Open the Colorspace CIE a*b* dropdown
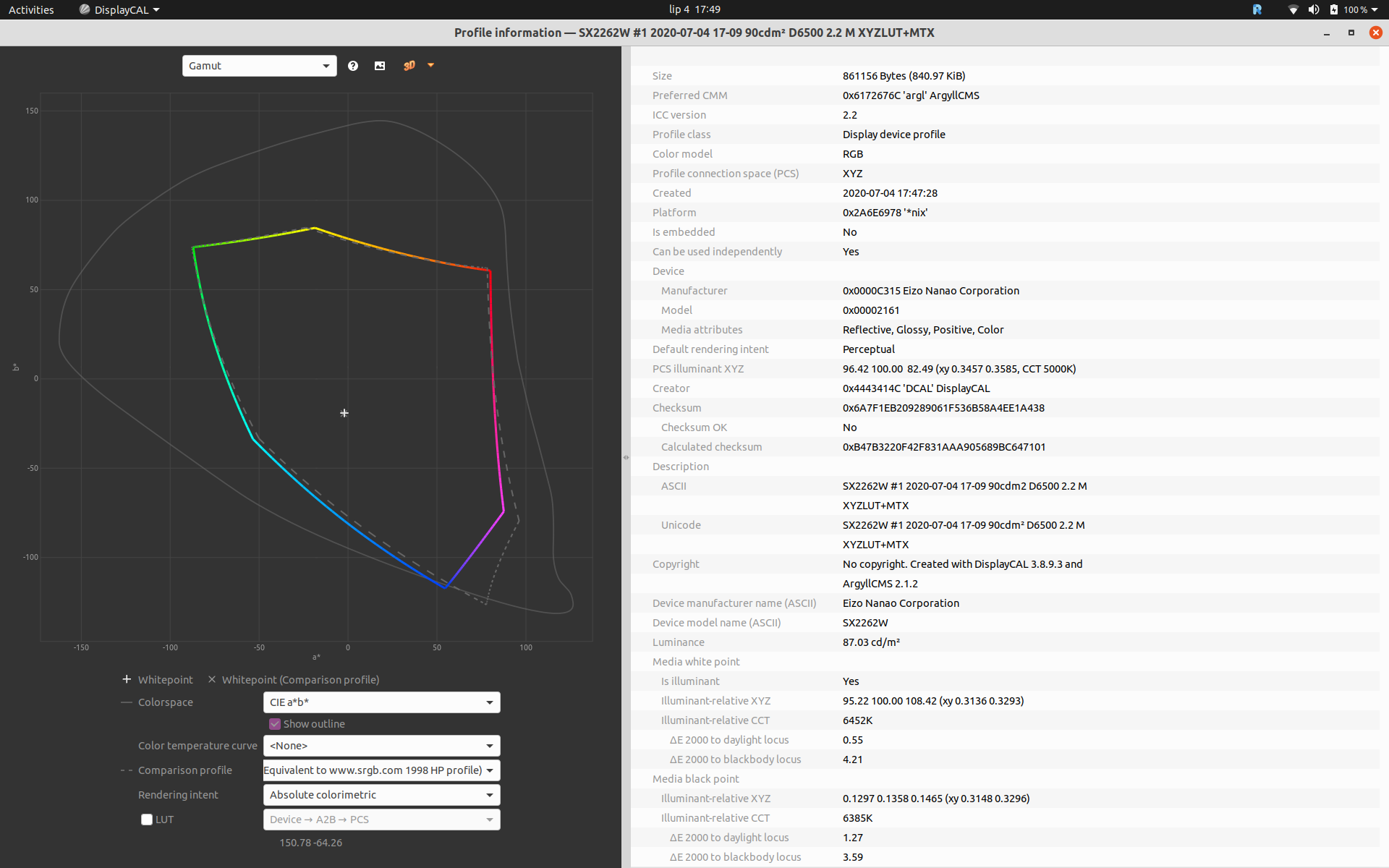This screenshot has height=868, width=1389. click(381, 702)
